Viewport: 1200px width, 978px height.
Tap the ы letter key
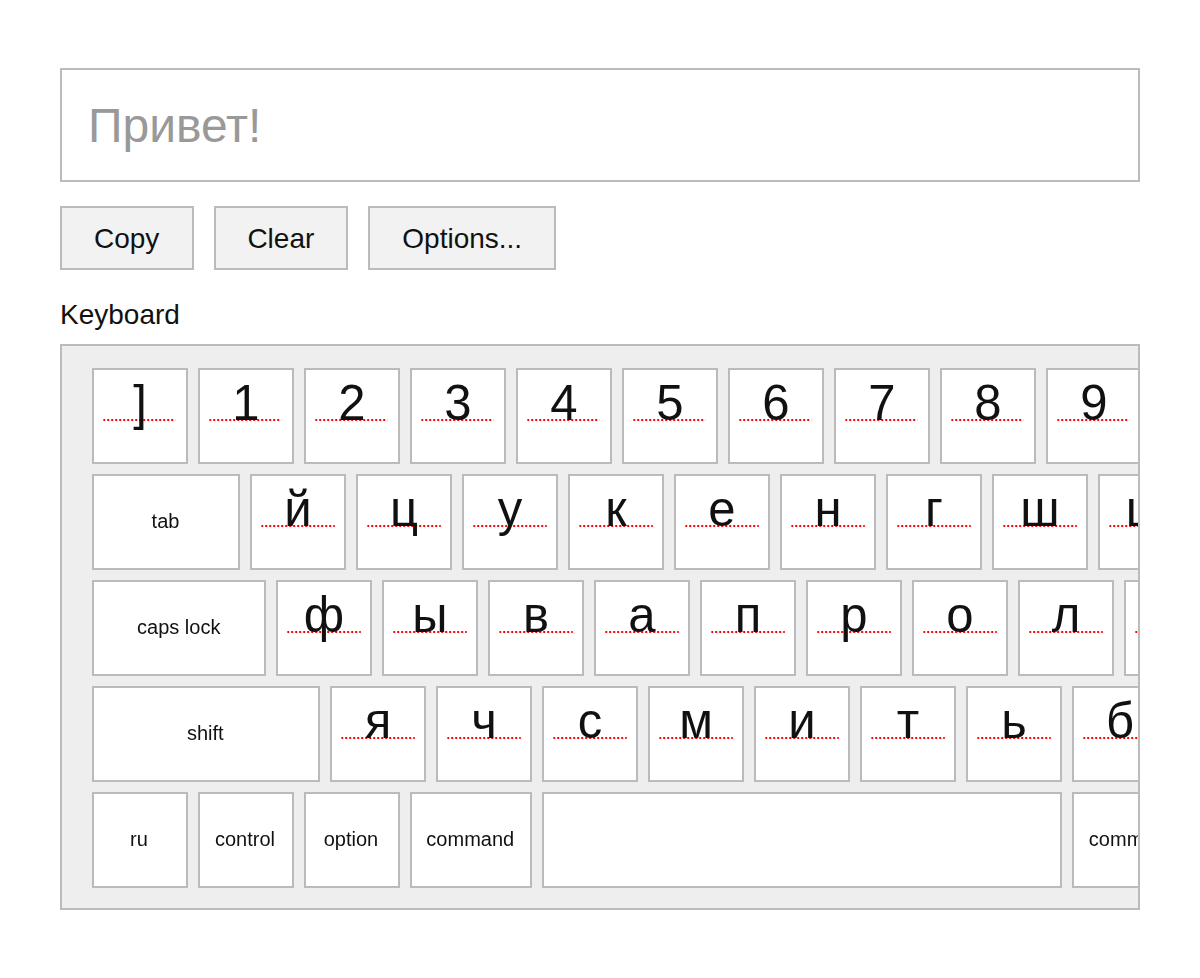pyautogui.click(x=430, y=628)
